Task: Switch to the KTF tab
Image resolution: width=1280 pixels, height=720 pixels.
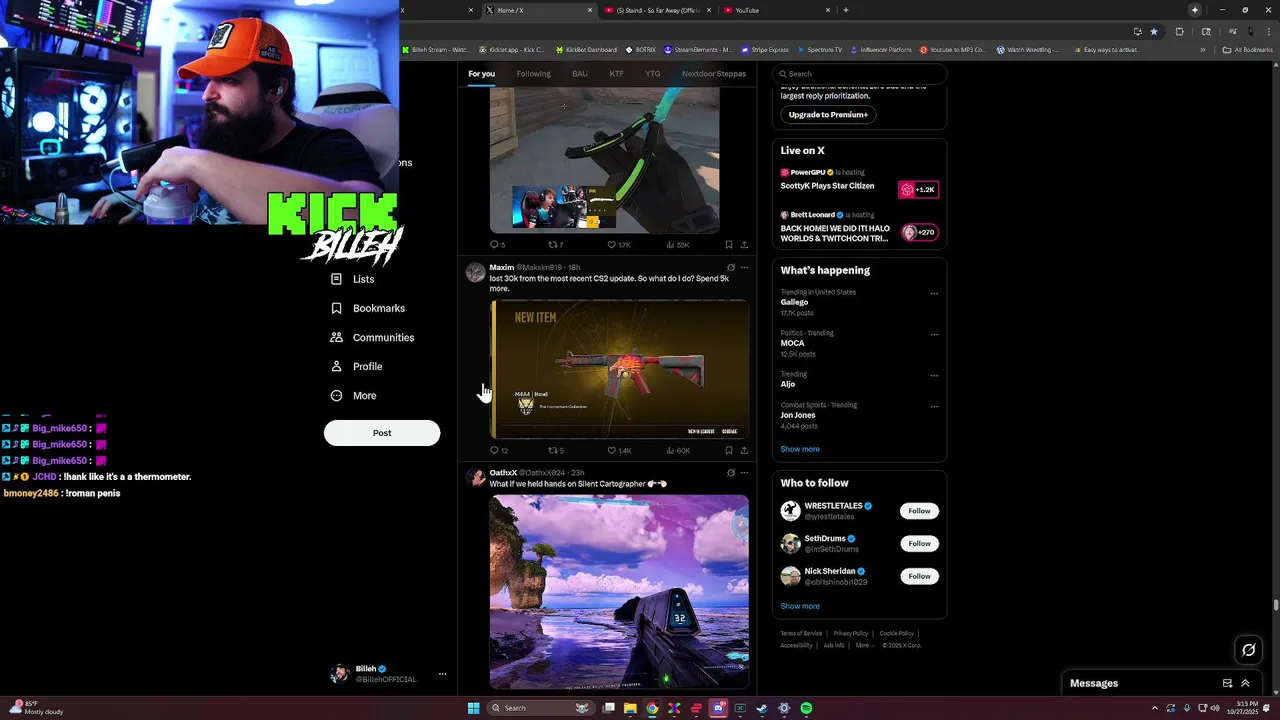Action: tap(616, 74)
